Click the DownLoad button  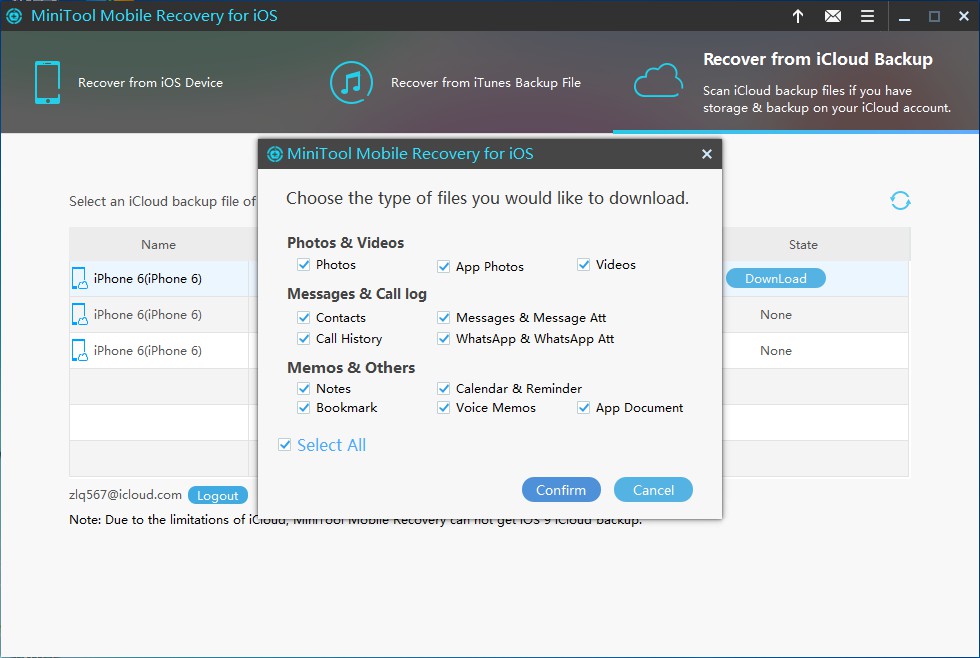coord(776,279)
